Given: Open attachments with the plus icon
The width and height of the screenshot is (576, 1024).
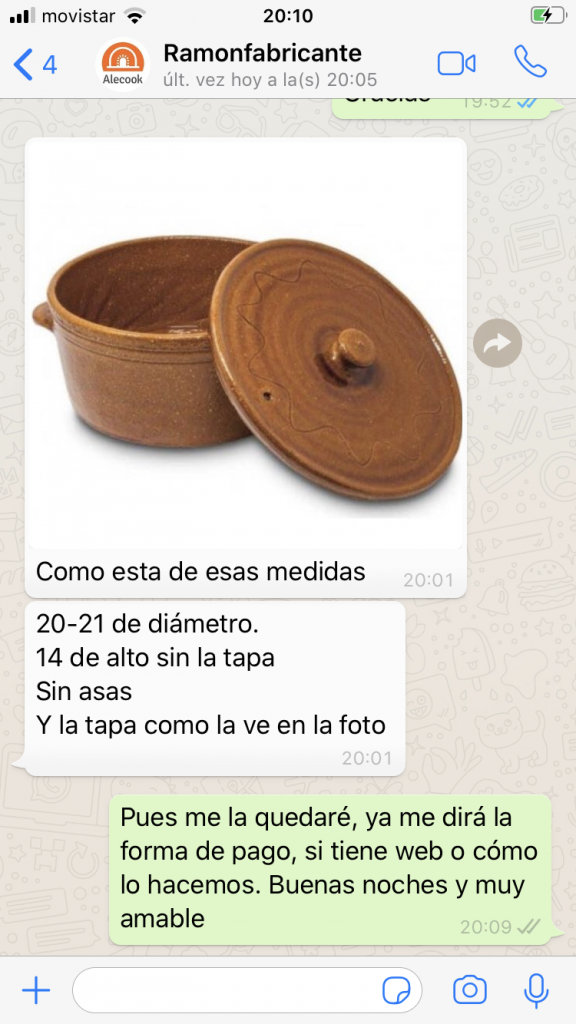Looking at the screenshot, I should [36, 991].
